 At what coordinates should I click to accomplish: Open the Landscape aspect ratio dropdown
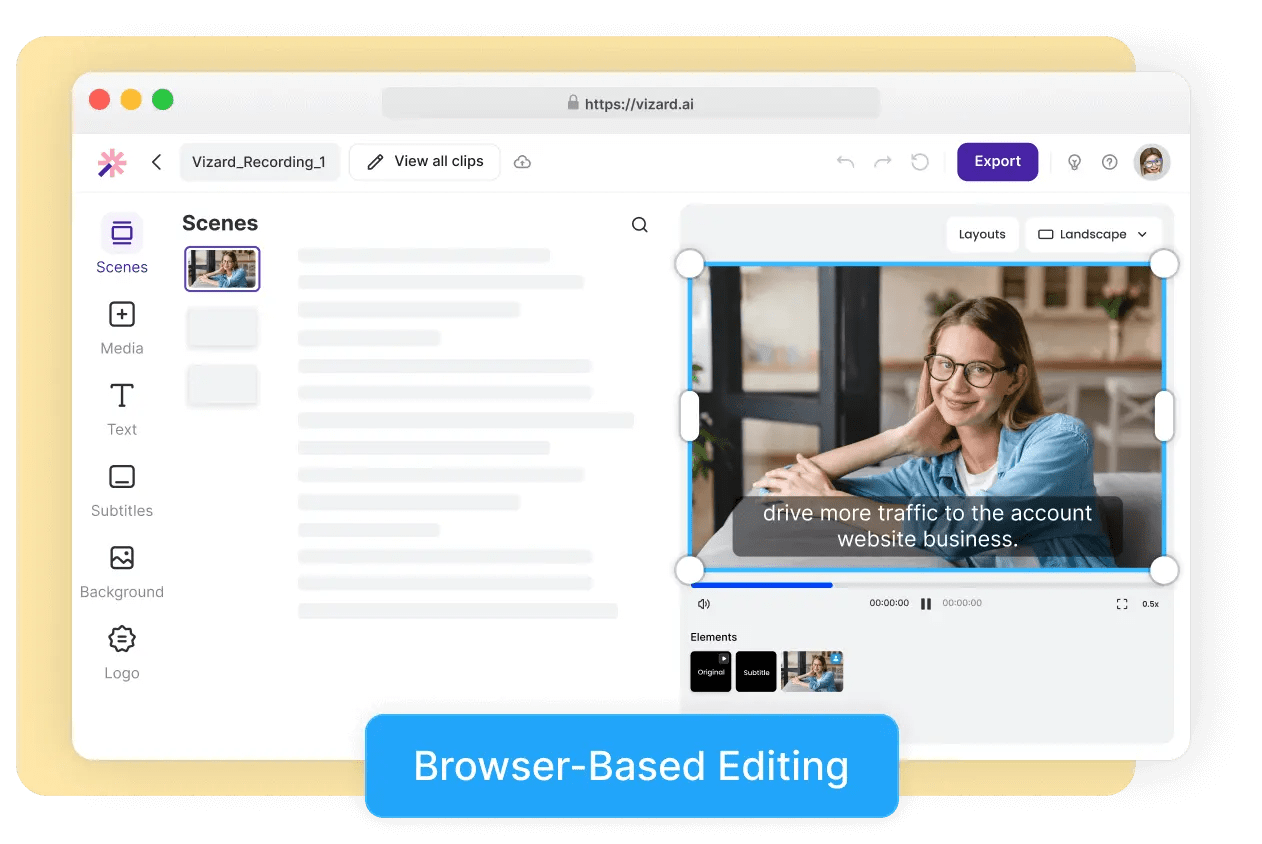point(1093,233)
